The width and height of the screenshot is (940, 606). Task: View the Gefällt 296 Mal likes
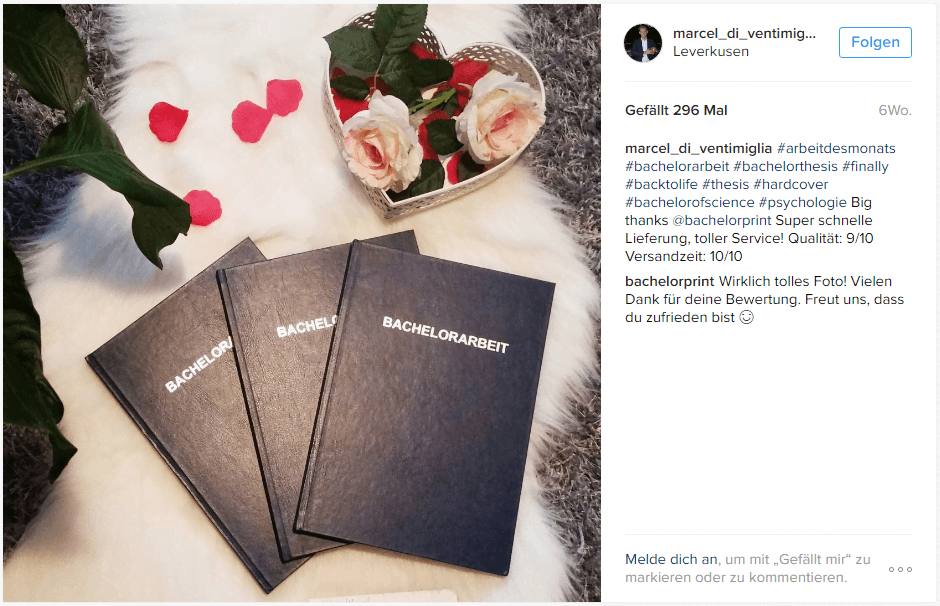click(676, 110)
